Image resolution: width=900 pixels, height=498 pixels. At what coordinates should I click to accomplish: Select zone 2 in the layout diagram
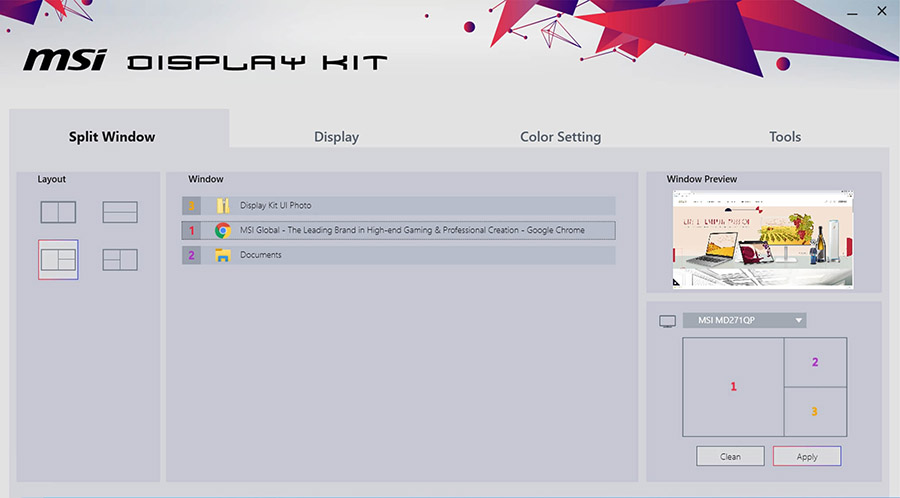point(815,362)
